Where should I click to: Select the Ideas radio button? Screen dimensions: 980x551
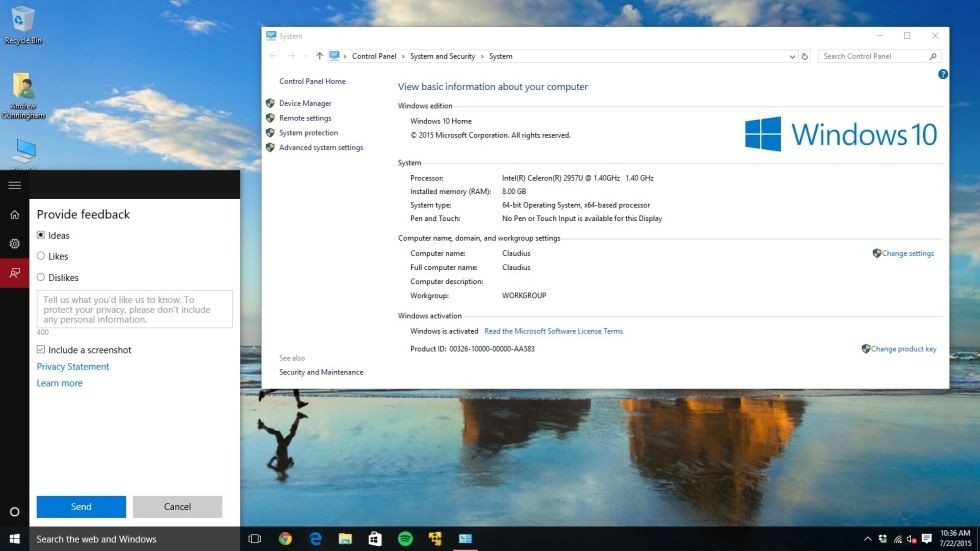click(41, 235)
